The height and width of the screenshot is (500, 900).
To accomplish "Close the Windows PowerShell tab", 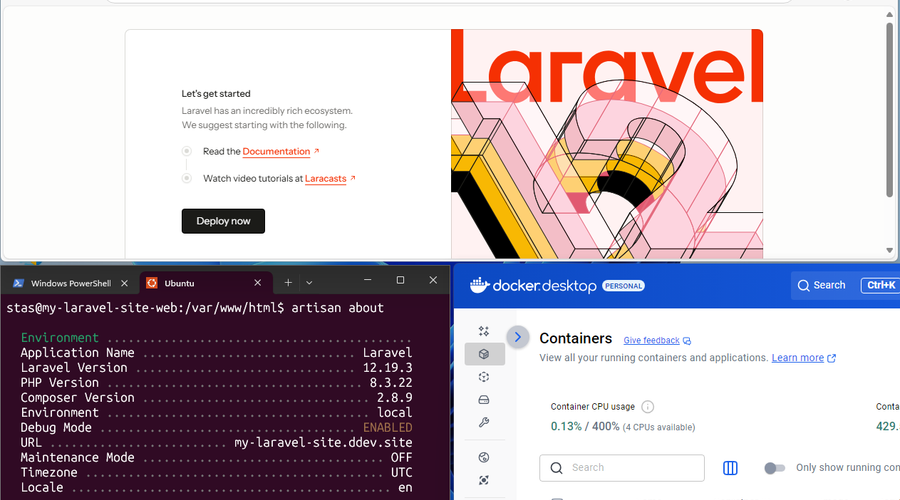I will point(125,283).
